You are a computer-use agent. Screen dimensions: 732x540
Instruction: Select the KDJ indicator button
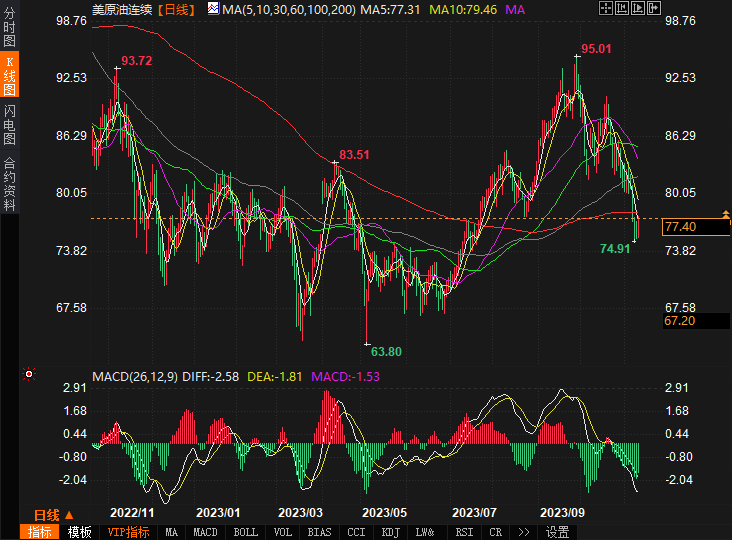pyautogui.click(x=390, y=532)
